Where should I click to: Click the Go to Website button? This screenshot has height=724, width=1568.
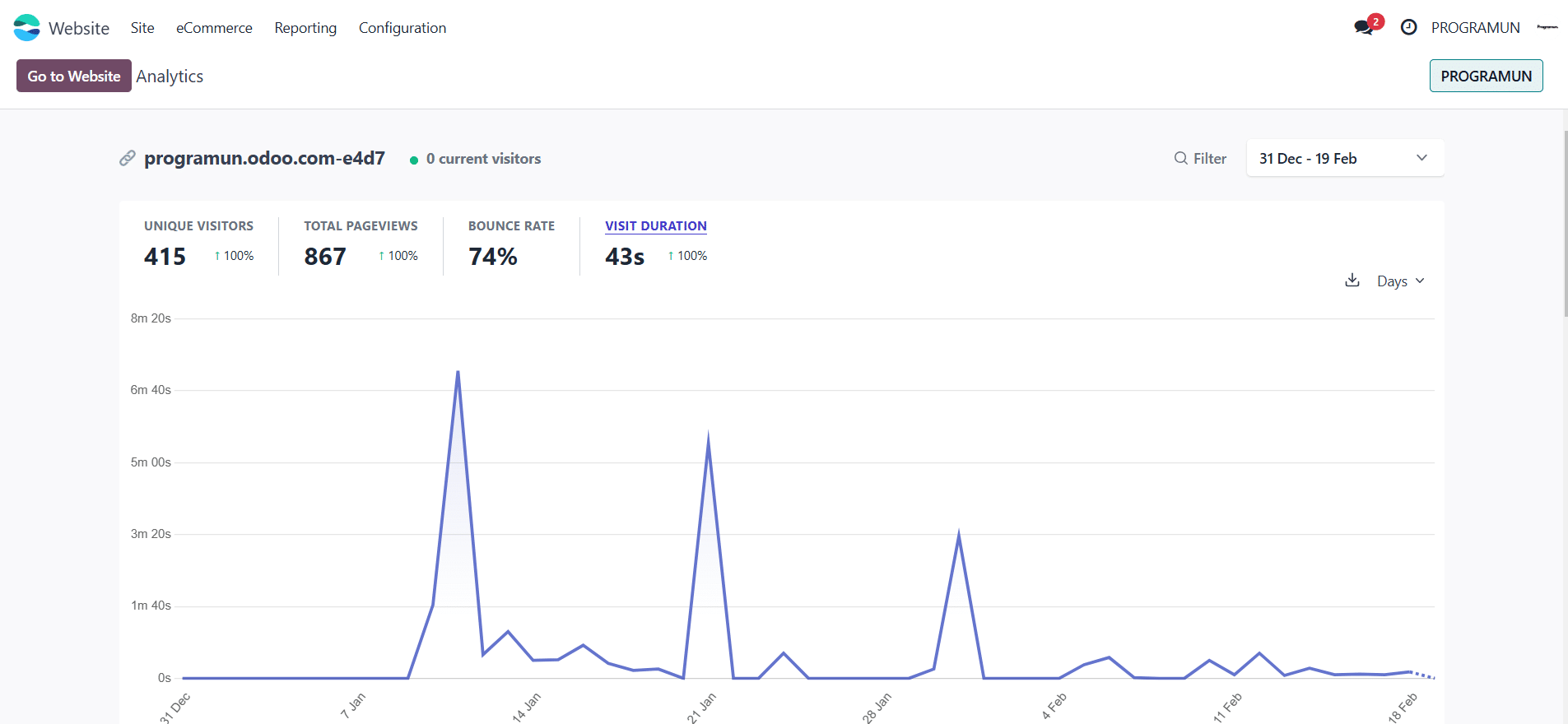coord(74,77)
